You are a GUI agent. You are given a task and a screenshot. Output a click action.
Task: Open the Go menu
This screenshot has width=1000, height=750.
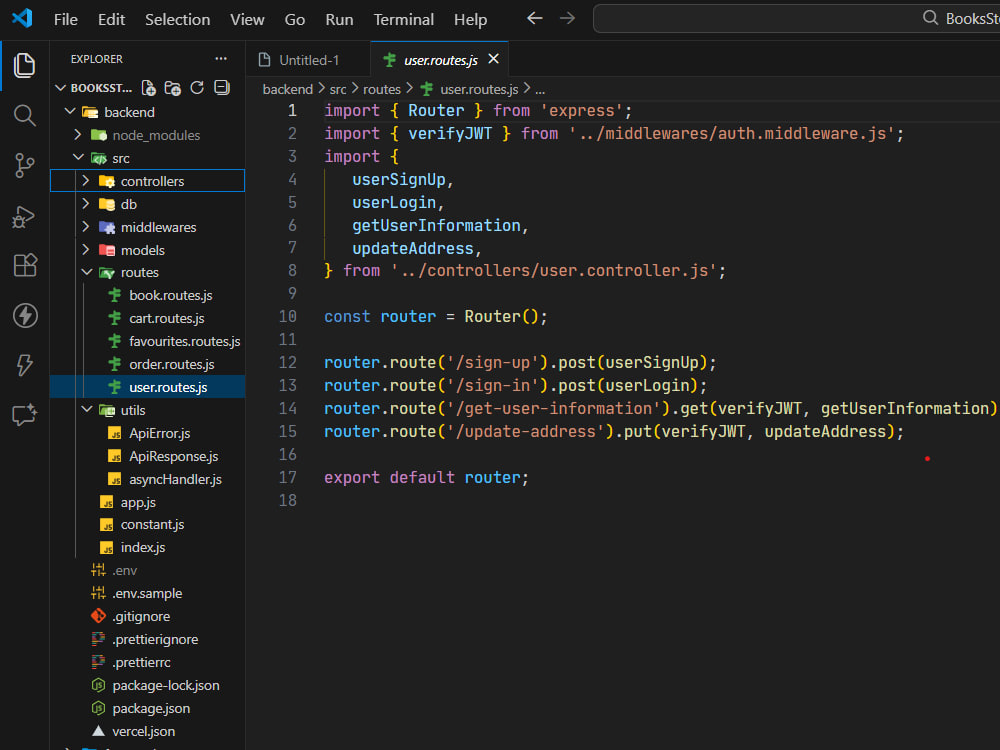[x=295, y=20]
